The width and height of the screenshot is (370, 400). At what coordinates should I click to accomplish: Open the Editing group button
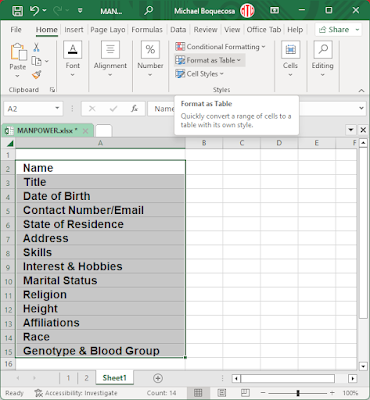tap(322, 59)
